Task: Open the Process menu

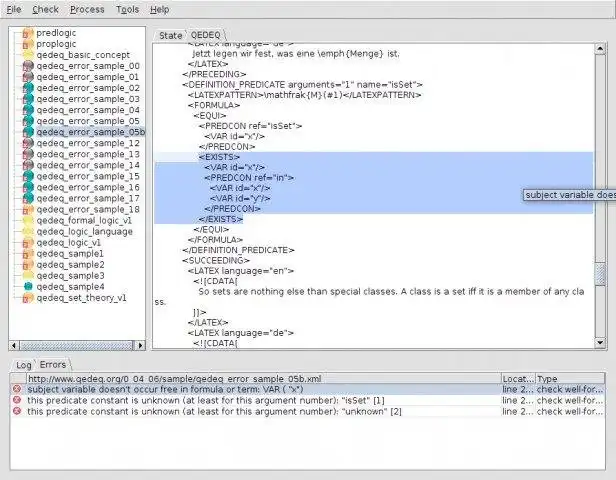Action: [87, 9]
